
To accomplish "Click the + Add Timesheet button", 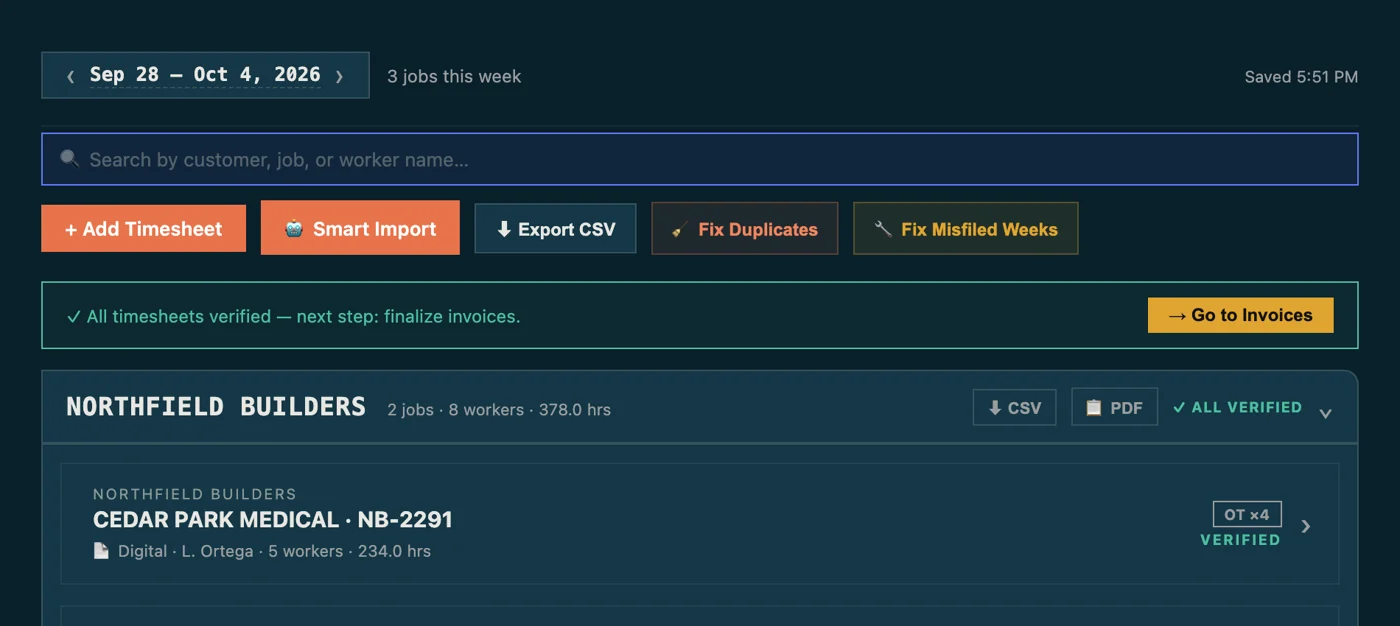I will coord(143,229).
